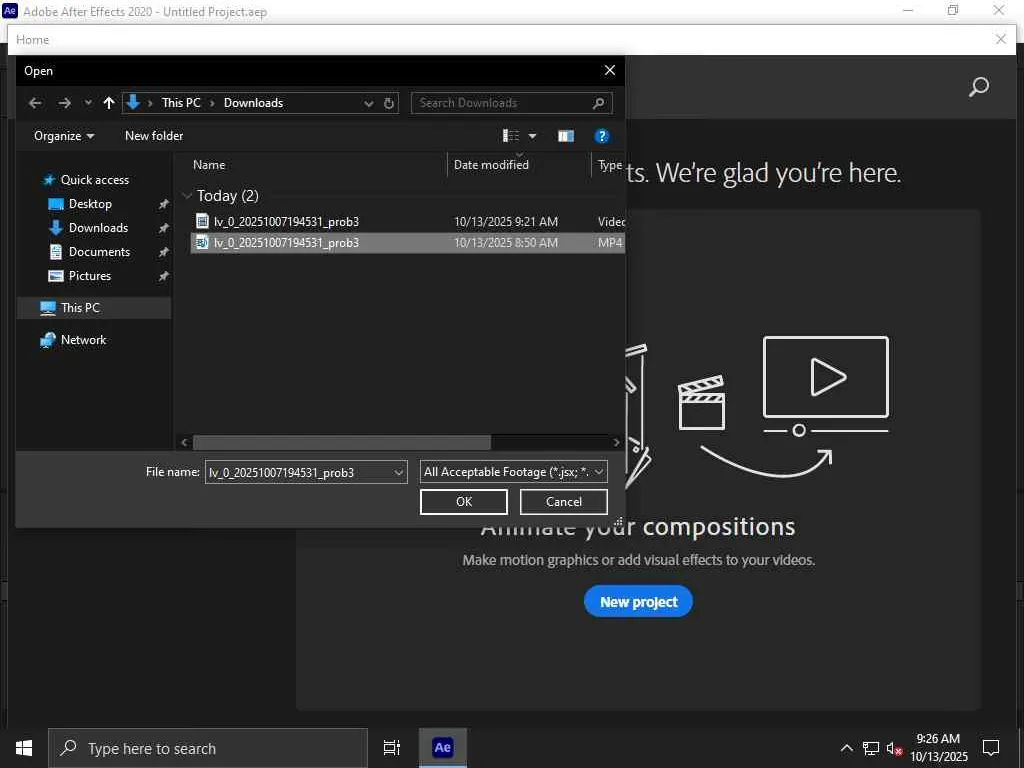1024x768 pixels.
Task: Click the horizontal scrollbar in file list
Action: pyautogui.click(x=342, y=443)
